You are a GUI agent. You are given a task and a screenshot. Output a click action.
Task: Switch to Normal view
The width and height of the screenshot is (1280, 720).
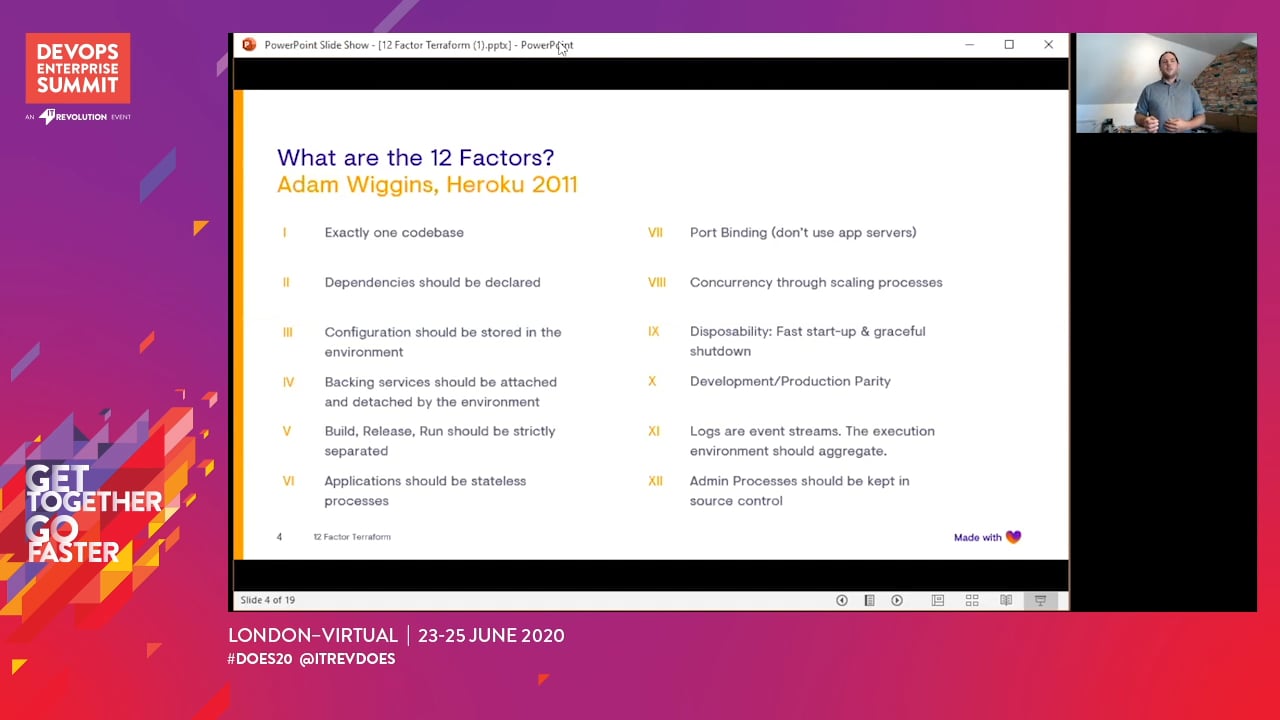938,600
